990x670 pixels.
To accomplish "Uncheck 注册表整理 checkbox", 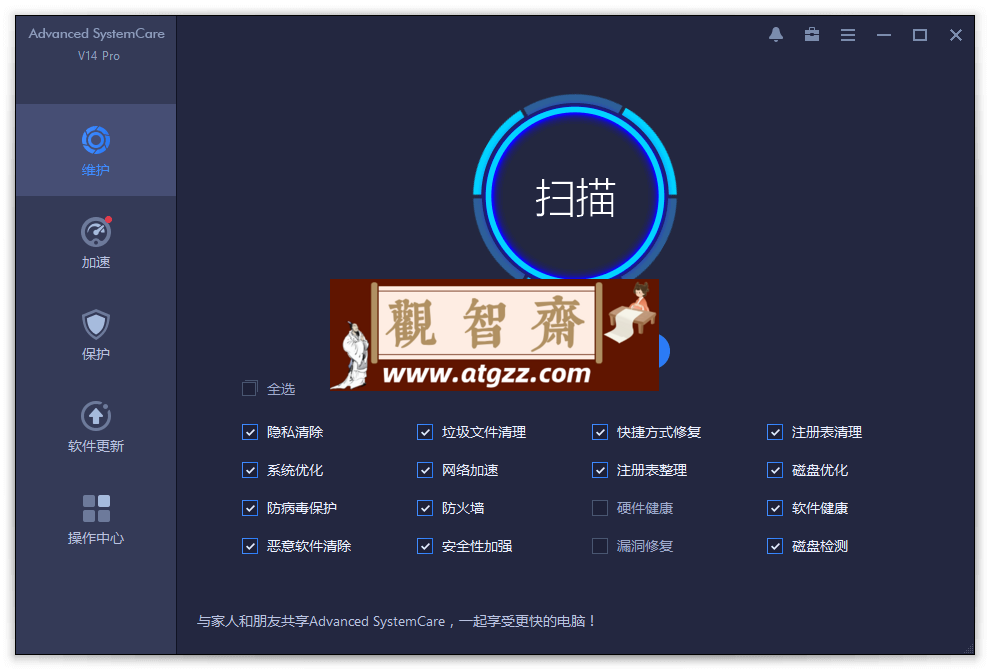I will (x=600, y=470).
